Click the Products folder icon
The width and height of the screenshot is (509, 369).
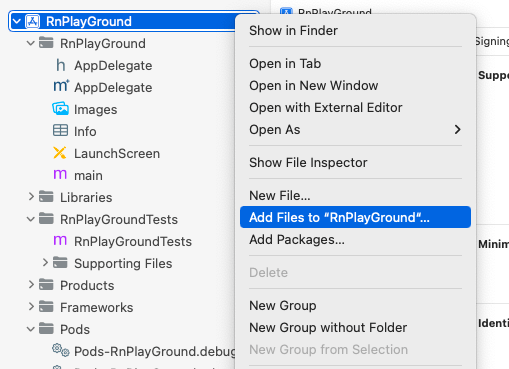46,285
